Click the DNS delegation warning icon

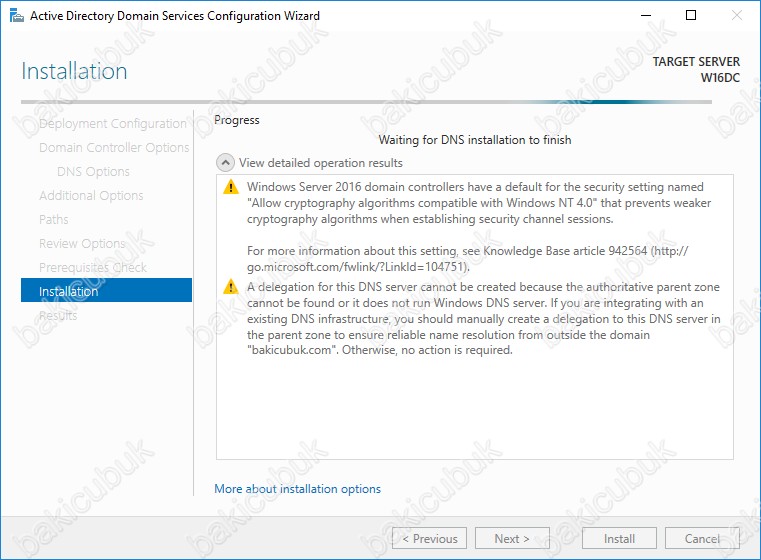(x=231, y=287)
